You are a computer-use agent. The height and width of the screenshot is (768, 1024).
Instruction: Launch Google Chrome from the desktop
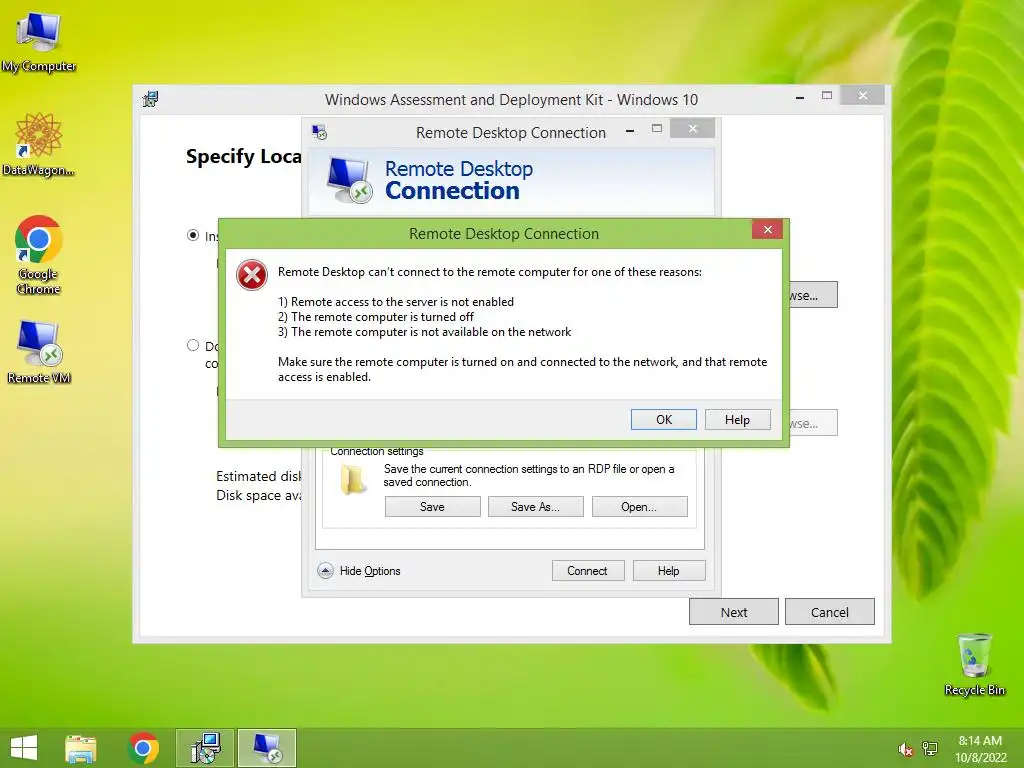(39, 255)
